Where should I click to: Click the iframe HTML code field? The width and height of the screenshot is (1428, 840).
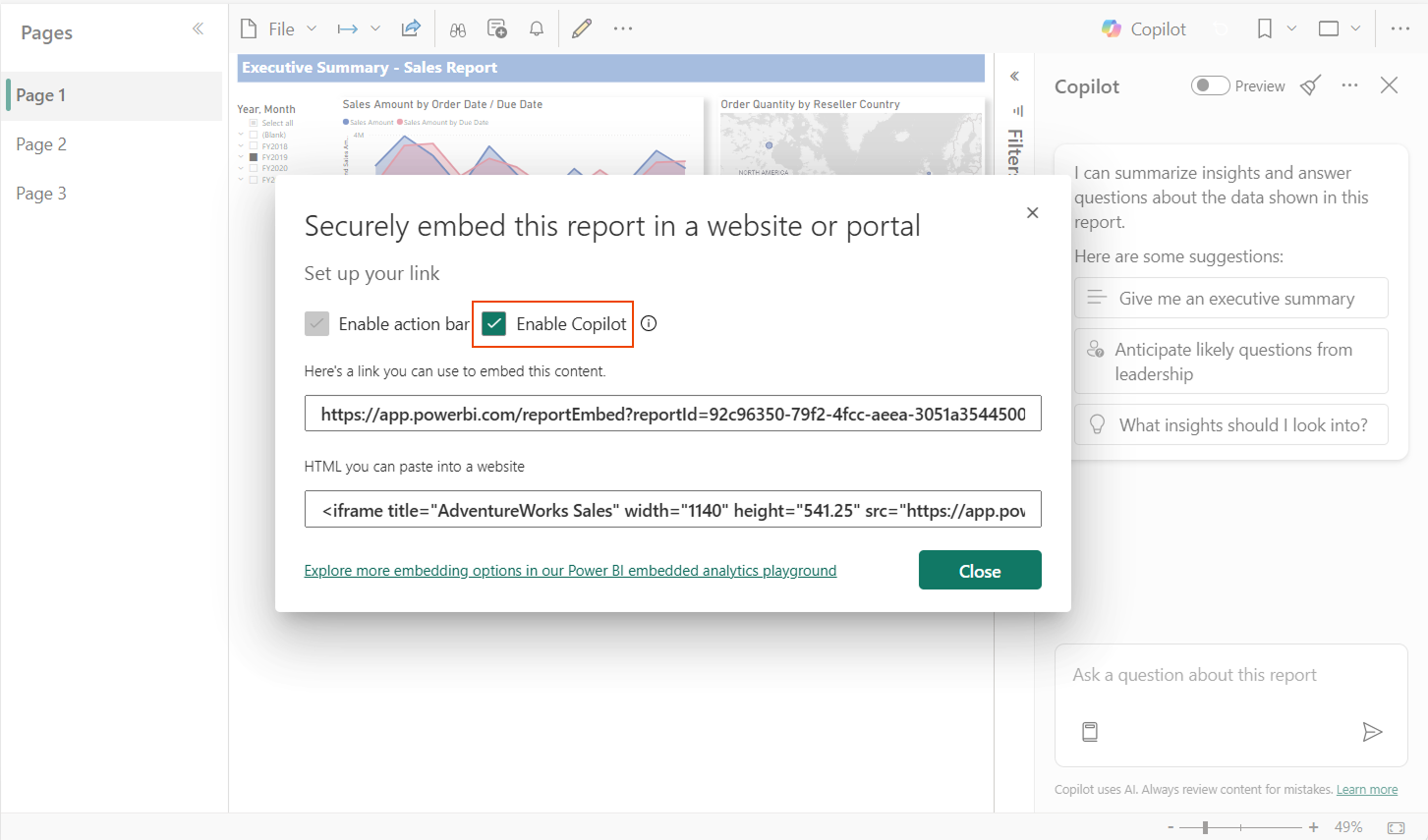(x=672, y=510)
